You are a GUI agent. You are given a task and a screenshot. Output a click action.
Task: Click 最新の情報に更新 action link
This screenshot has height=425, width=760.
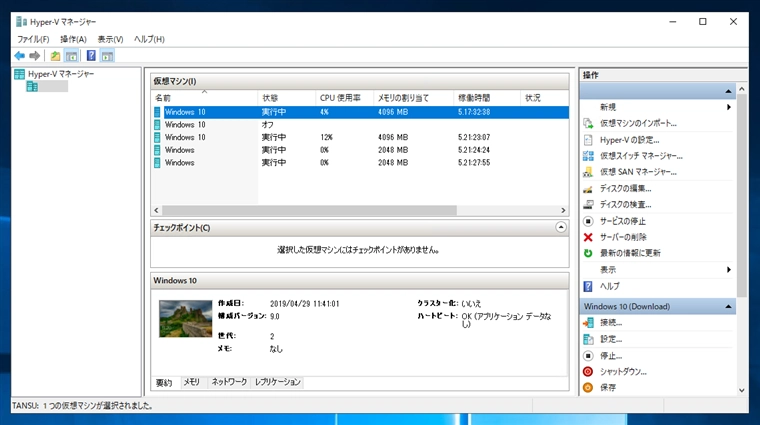click(630, 253)
